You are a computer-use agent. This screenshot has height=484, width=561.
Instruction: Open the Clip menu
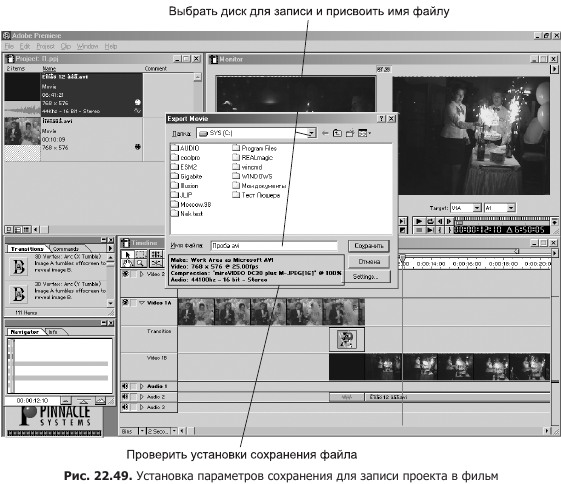(x=66, y=47)
